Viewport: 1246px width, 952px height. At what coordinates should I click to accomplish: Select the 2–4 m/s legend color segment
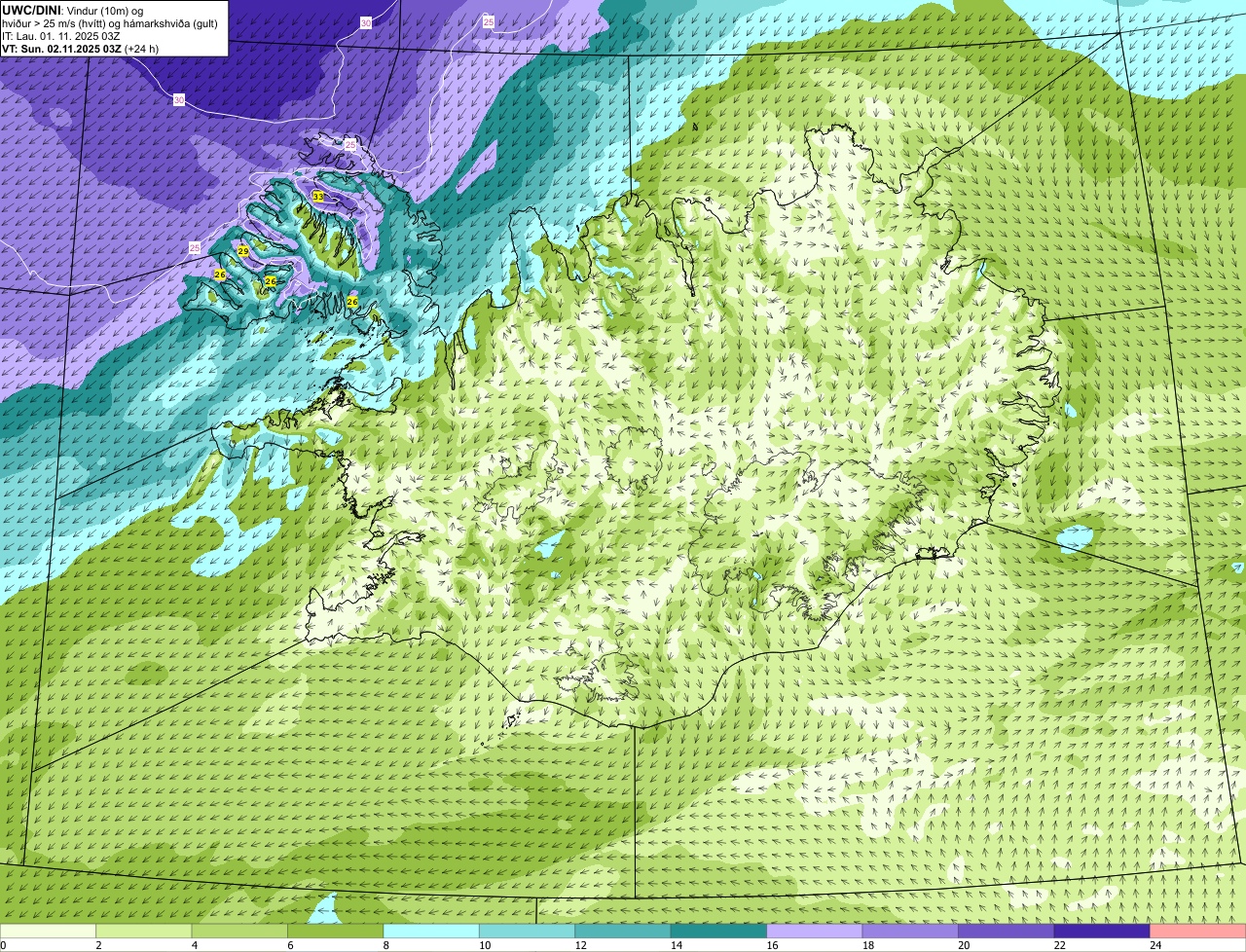point(144,932)
